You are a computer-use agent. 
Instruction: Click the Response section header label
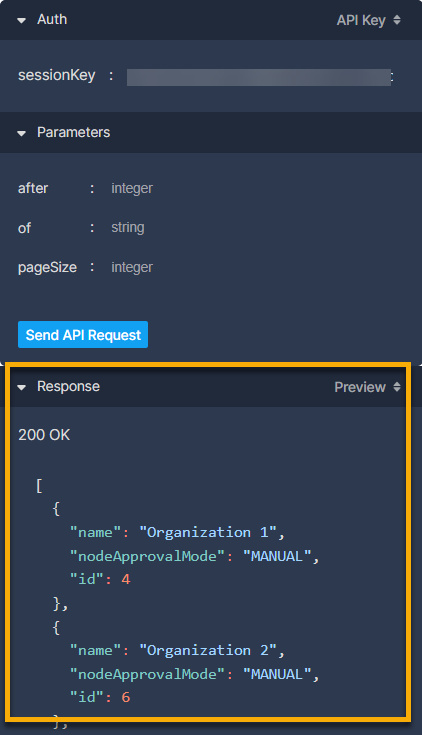point(68,387)
